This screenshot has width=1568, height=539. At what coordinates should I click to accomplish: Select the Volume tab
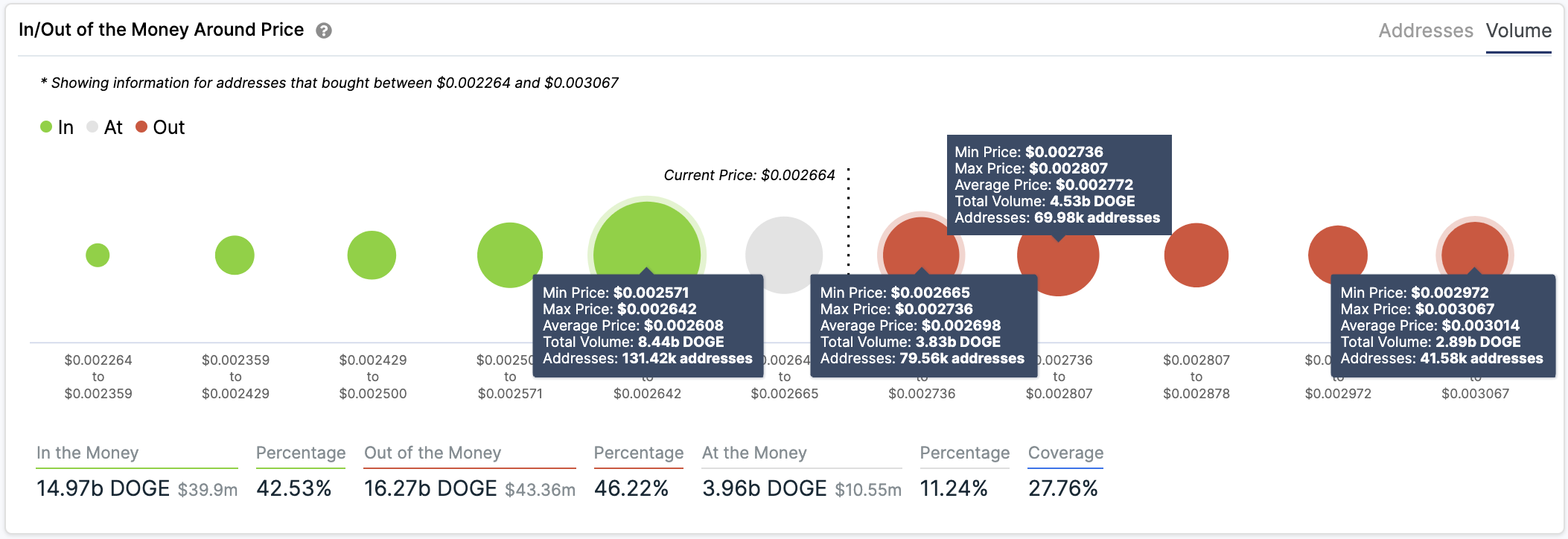click(x=1518, y=31)
